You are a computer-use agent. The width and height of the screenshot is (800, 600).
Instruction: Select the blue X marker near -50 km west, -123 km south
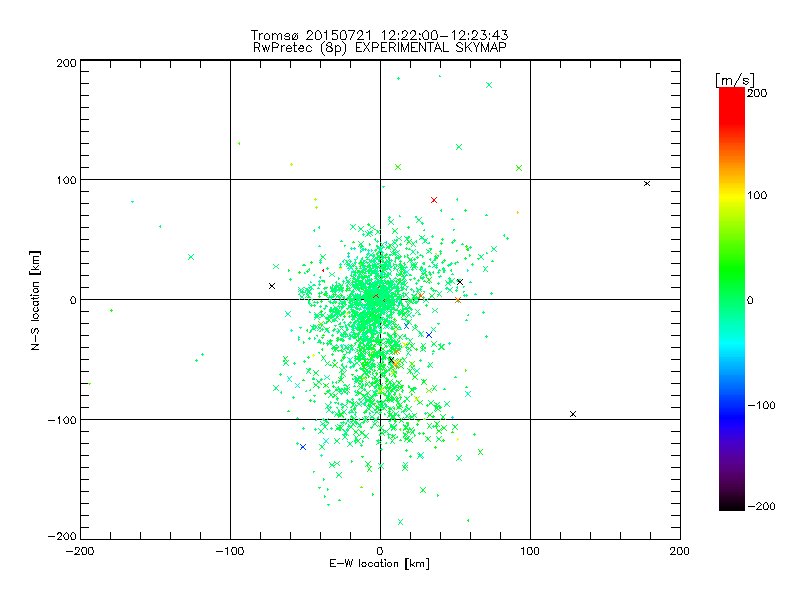pos(303,447)
